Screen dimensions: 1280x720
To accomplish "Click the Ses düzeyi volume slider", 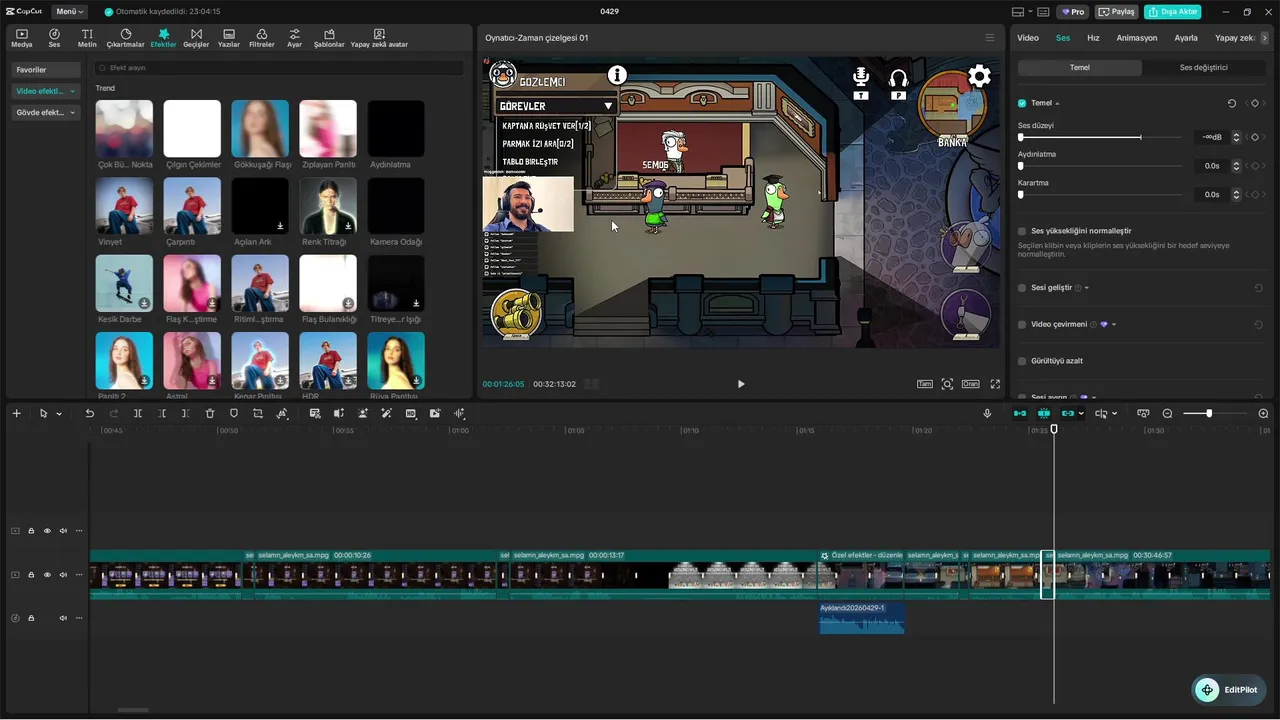I will [x=1101, y=137].
